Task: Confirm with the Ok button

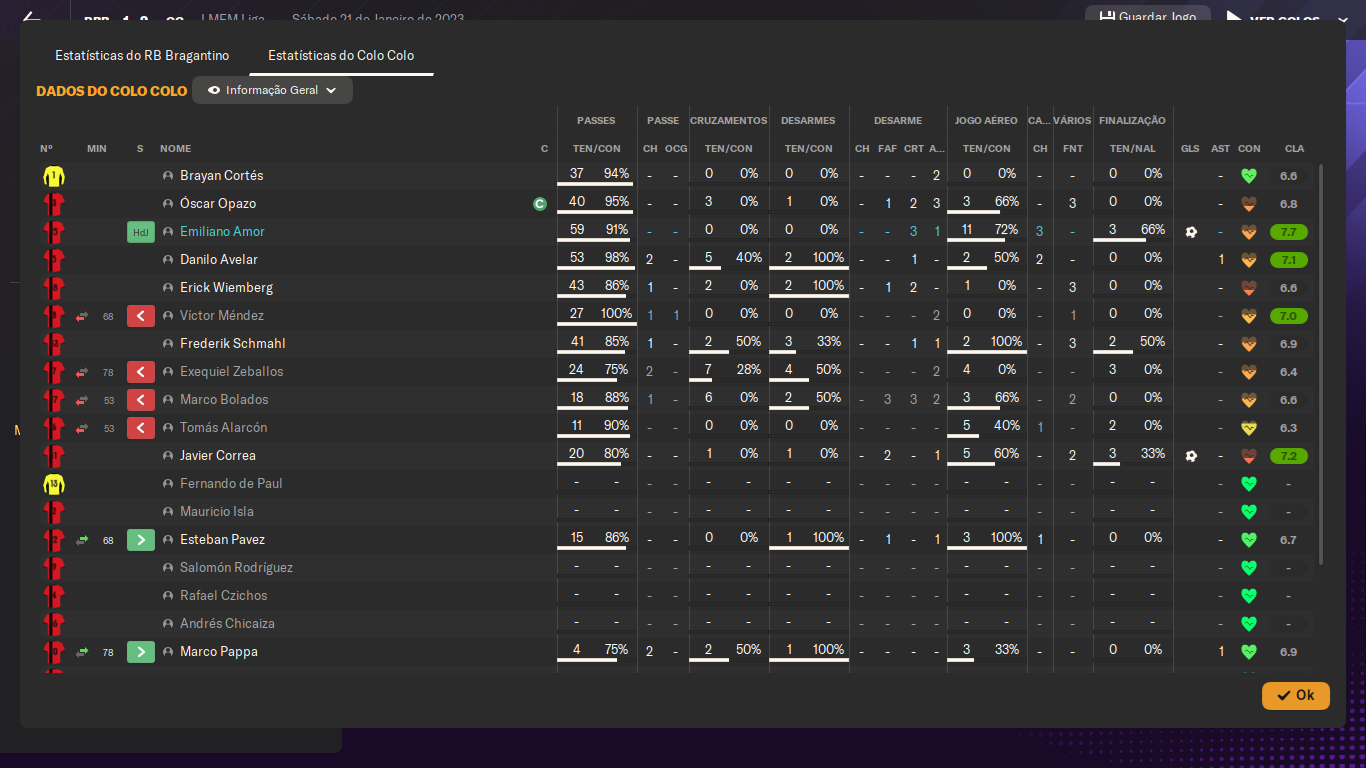Action: pos(1296,695)
